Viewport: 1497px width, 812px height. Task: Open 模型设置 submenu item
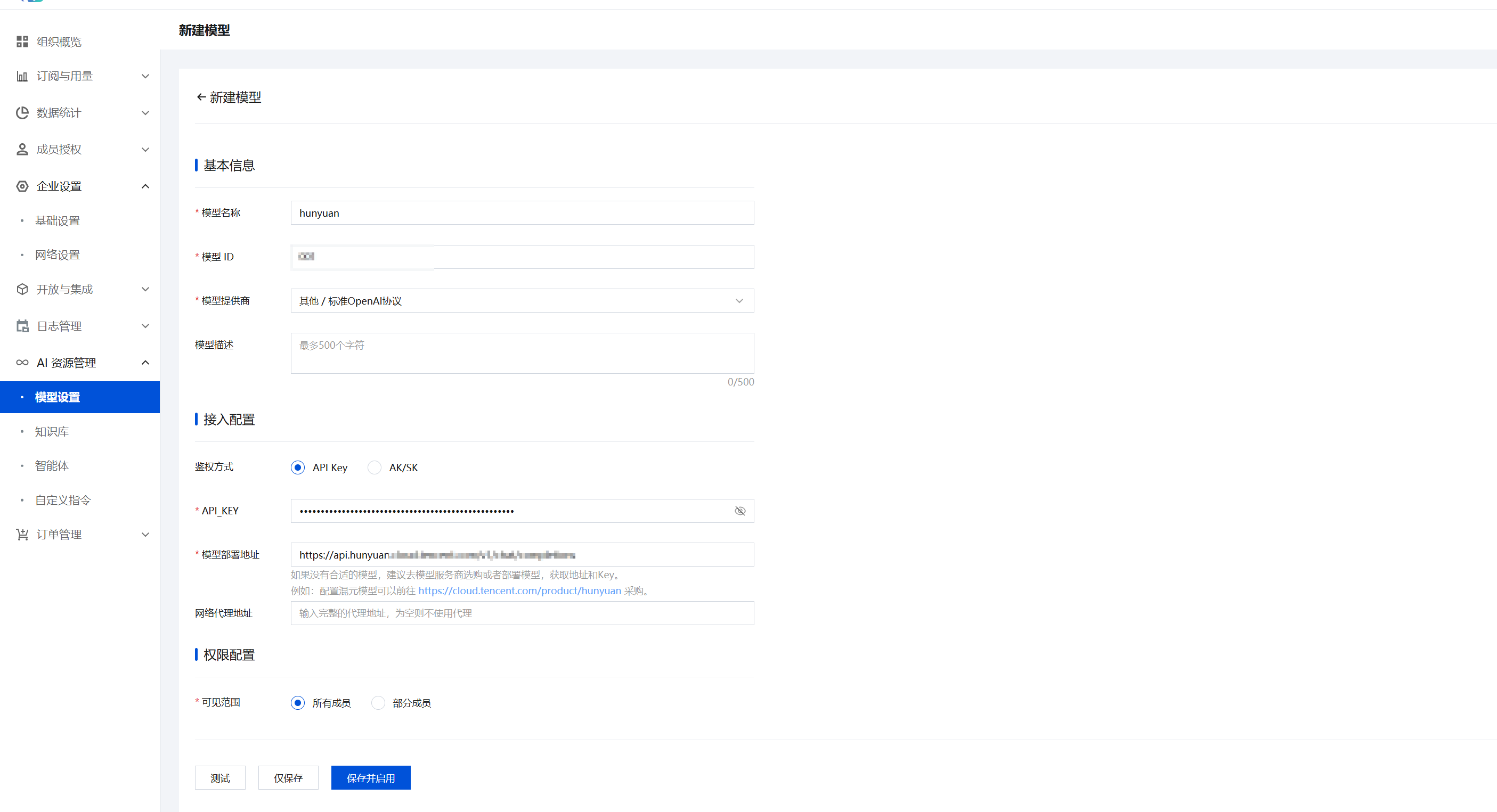pos(79,397)
